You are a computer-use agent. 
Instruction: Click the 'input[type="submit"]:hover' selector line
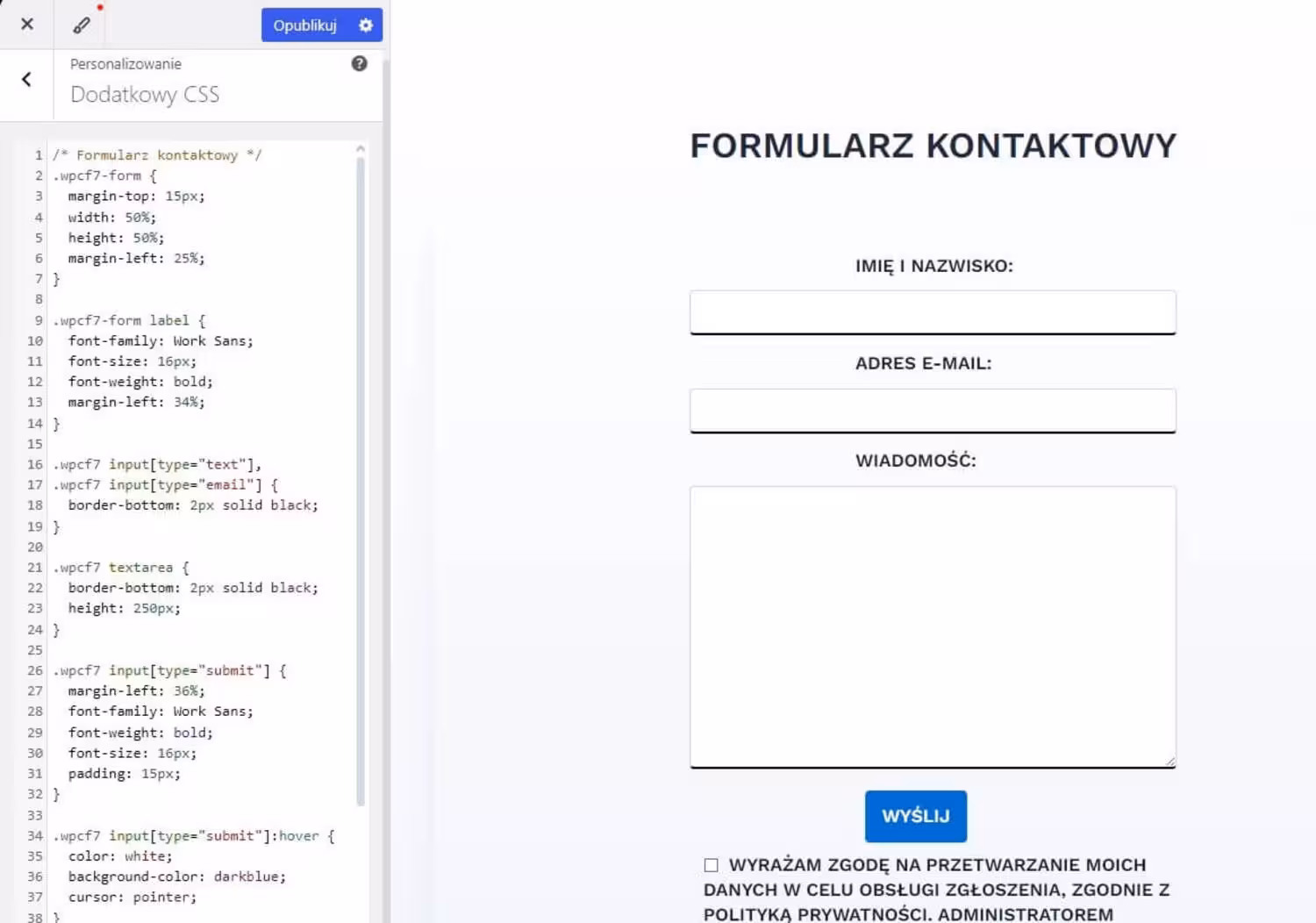click(194, 836)
